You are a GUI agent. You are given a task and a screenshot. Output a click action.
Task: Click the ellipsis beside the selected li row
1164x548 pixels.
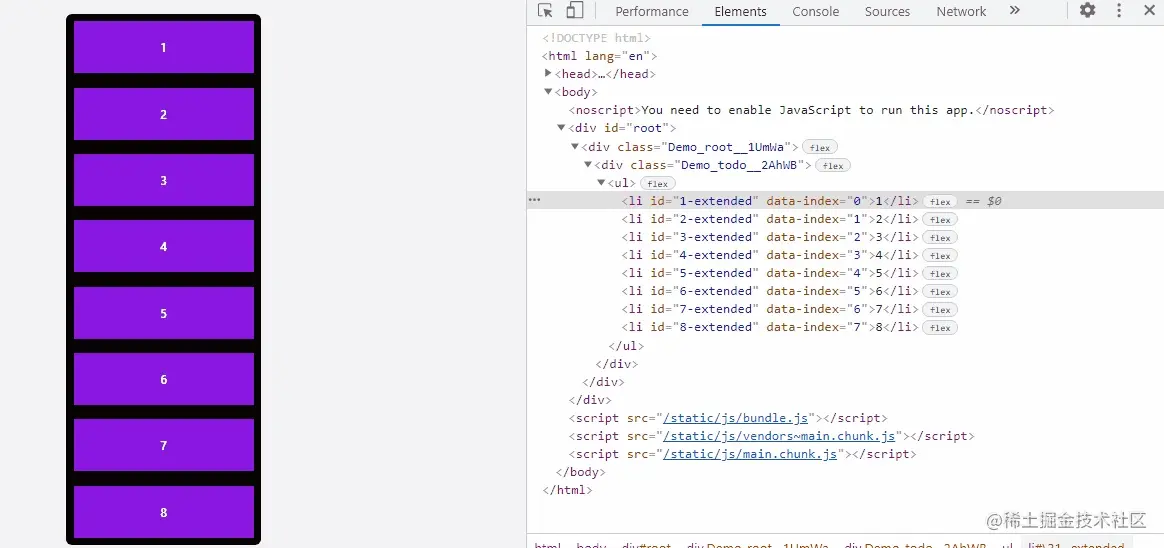tap(534, 200)
